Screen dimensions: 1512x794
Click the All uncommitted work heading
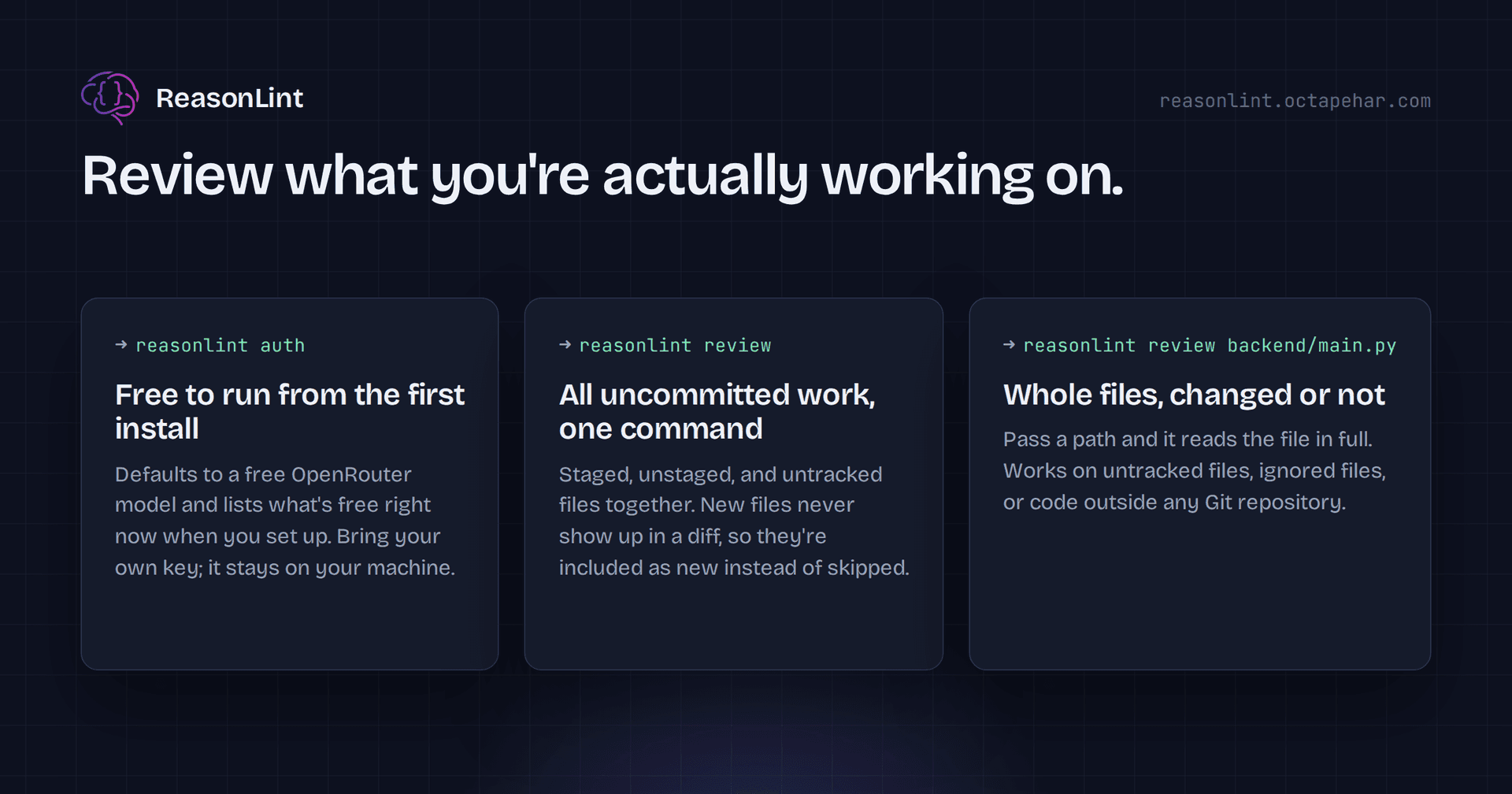pyautogui.click(x=717, y=411)
